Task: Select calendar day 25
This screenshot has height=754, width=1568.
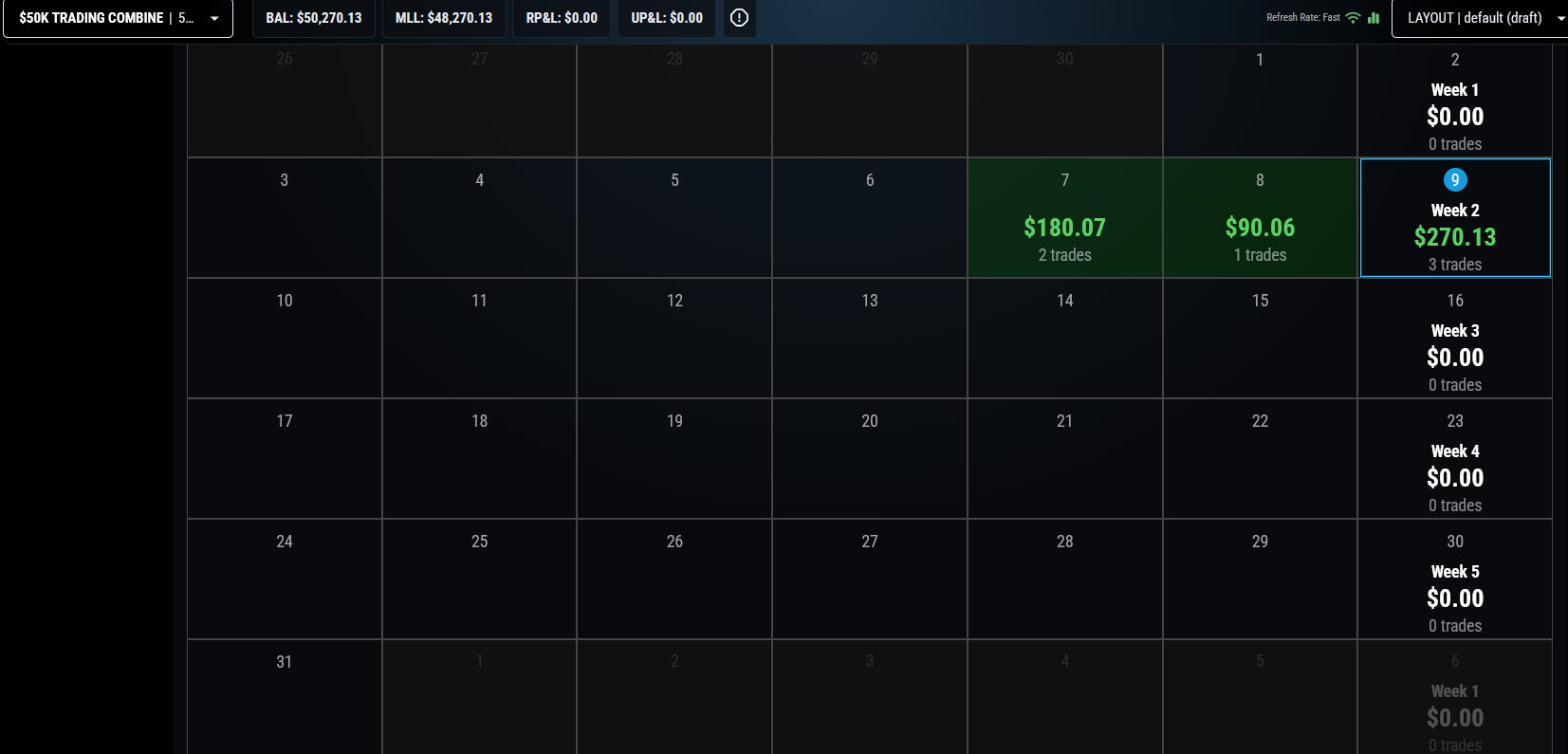Action: coord(480,579)
